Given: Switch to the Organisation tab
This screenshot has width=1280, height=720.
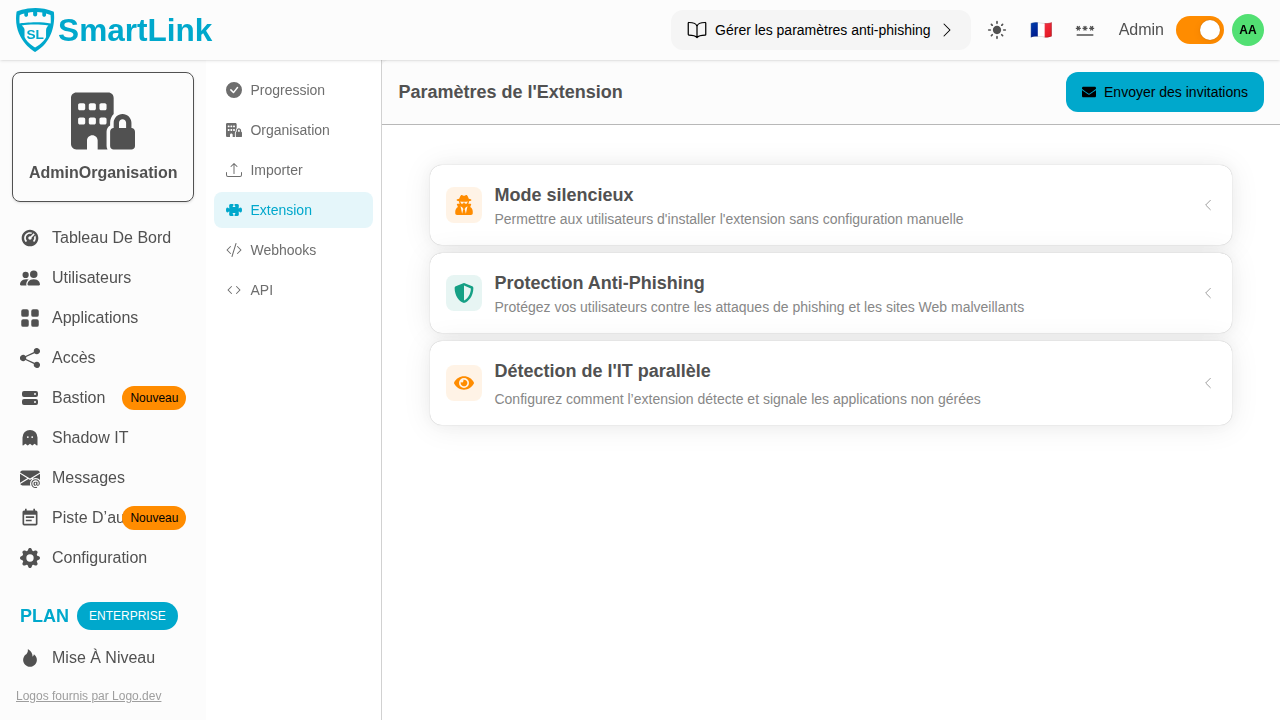Looking at the screenshot, I should [290, 130].
